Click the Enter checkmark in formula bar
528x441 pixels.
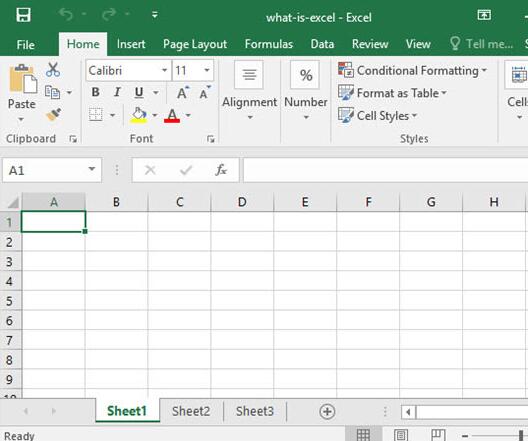pos(186,170)
